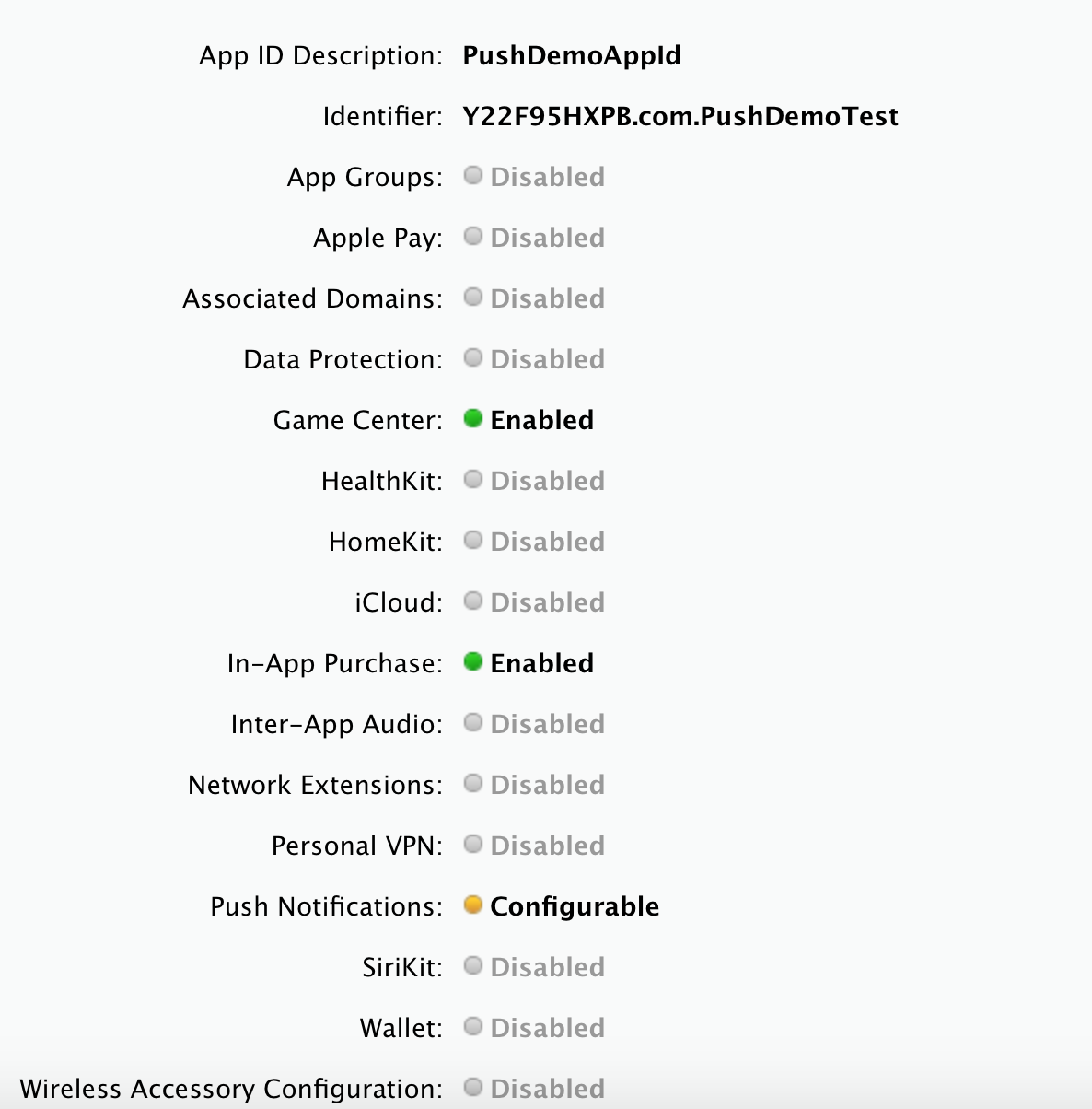Click the gray HomeKit status indicator
This screenshot has height=1109, width=1092.
pyautogui.click(x=473, y=541)
